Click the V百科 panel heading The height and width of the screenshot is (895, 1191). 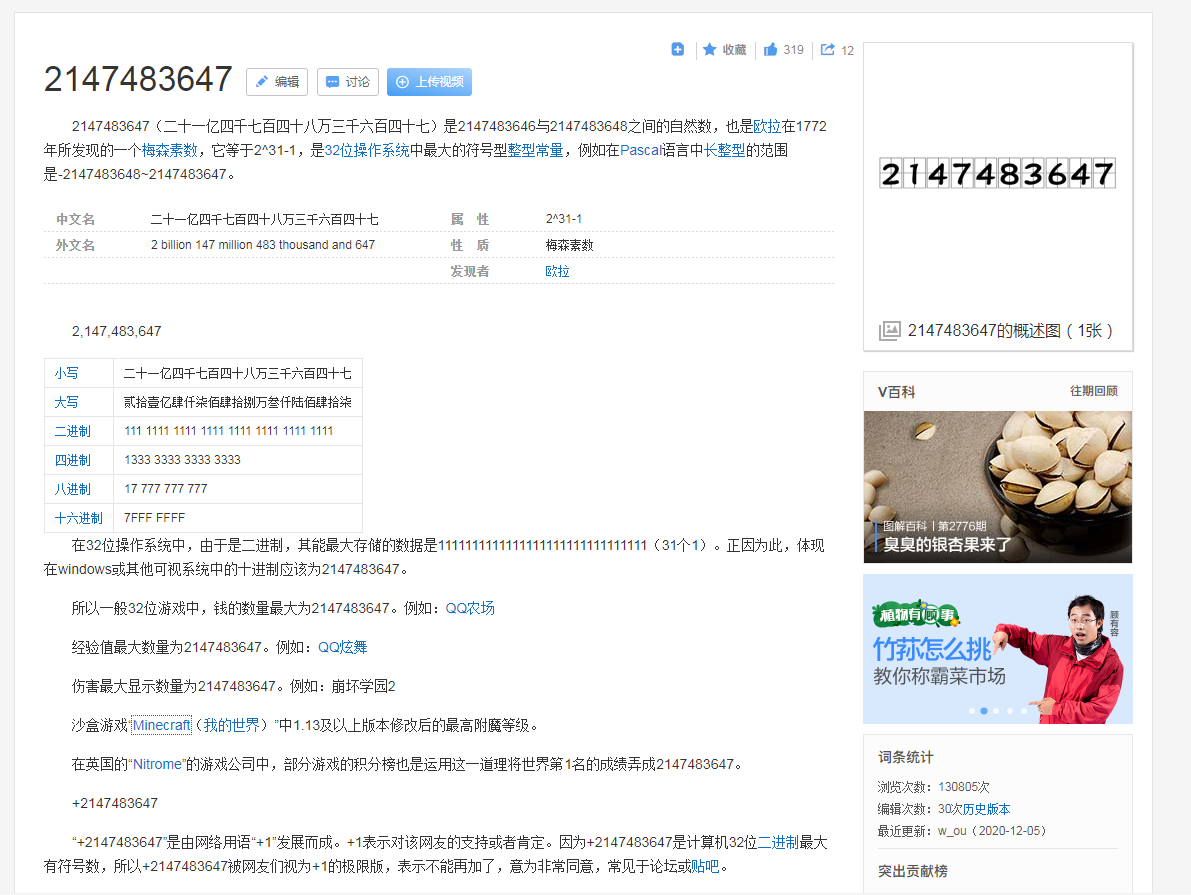896,392
